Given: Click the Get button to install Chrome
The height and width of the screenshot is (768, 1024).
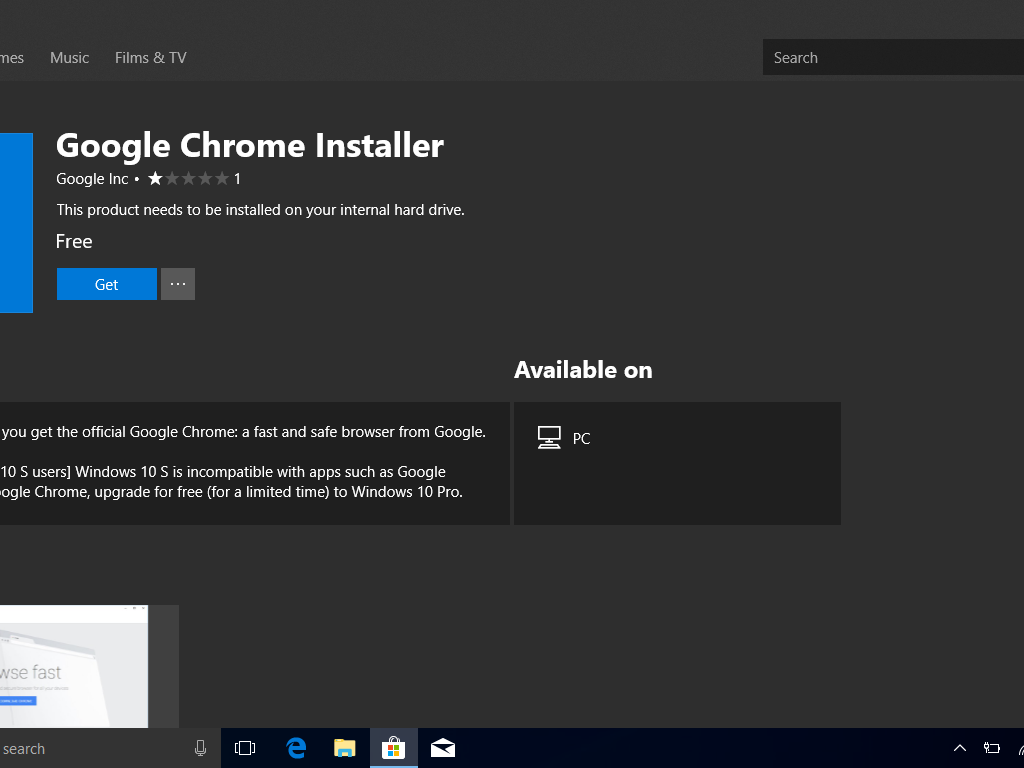Looking at the screenshot, I should (x=107, y=284).
